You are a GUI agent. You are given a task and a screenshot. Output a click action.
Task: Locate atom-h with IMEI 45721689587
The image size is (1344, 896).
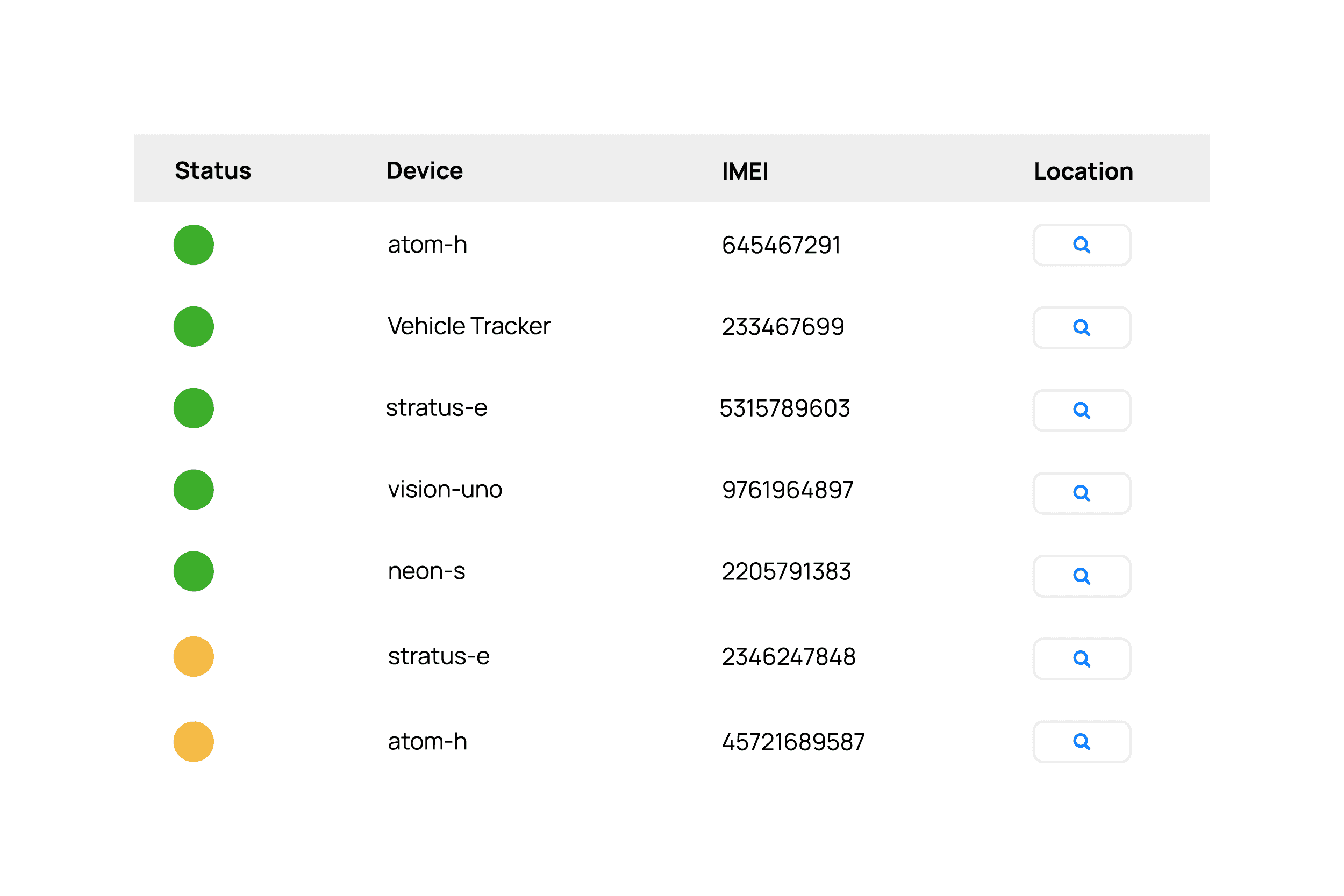[x=1081, y=742]
